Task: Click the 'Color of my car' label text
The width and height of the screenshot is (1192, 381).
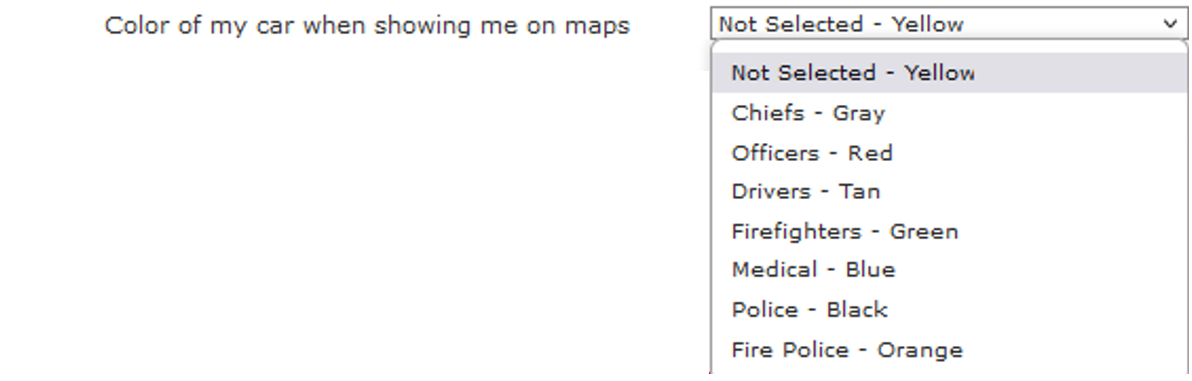Action: 367,26
